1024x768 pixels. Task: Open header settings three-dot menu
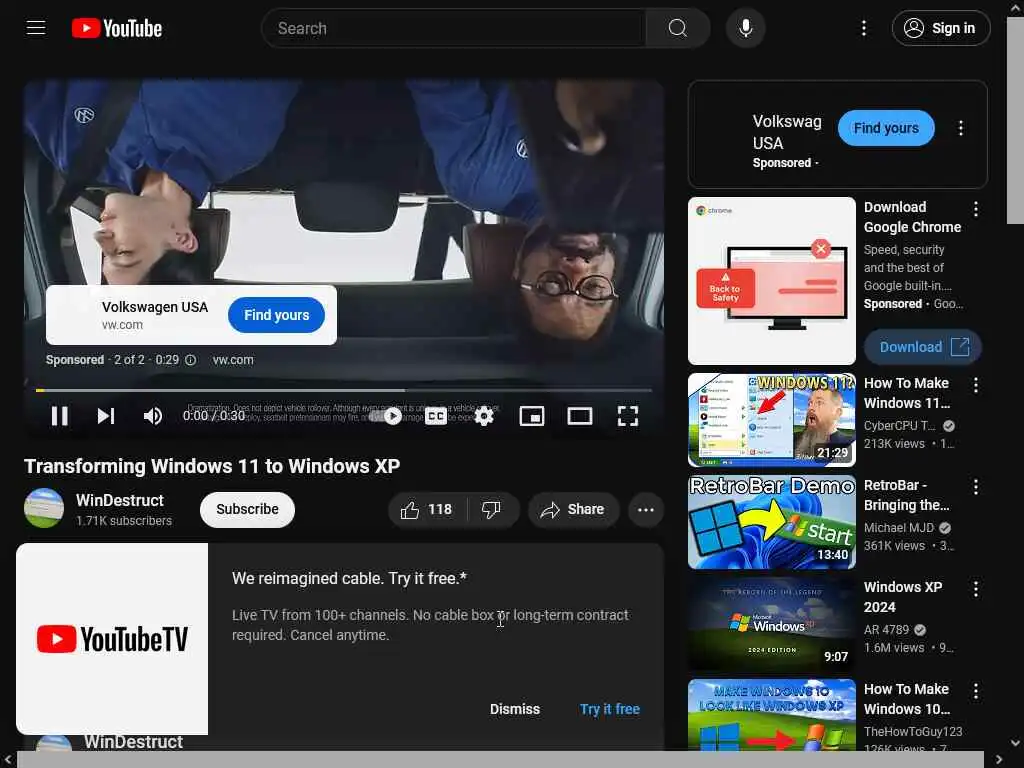click(863, 28)
